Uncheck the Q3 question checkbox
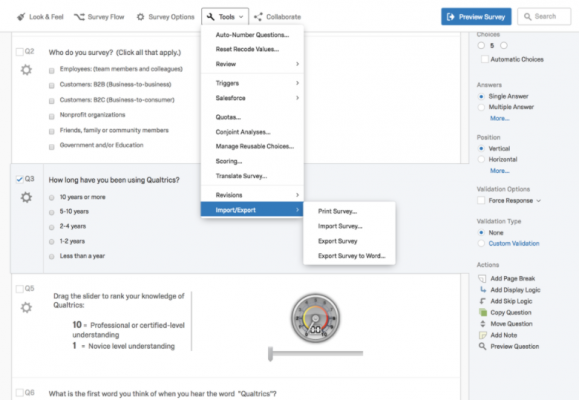Image resolution: width=579 pixels, height=400 pixels. pyautogui.click(x=20, y=179)
